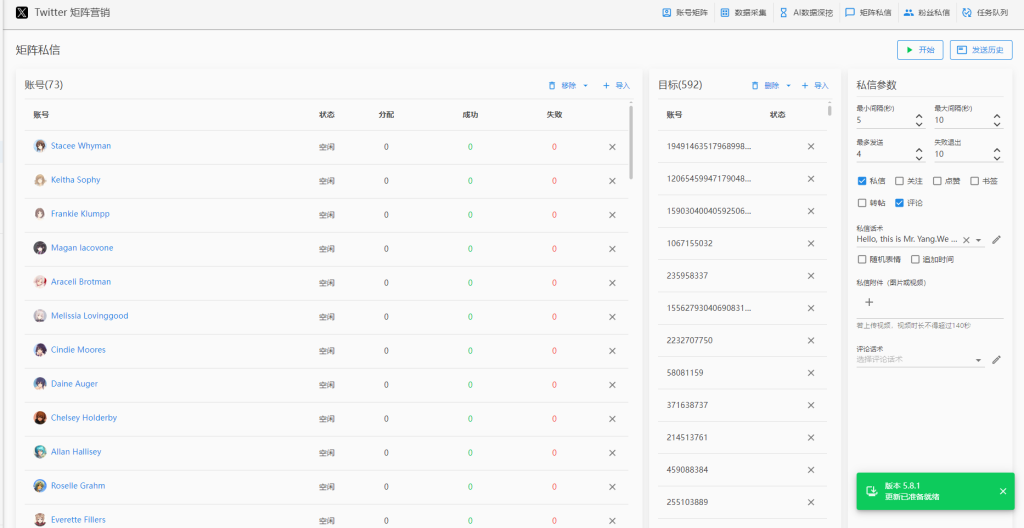Click the X logo icon in the header
This screenshot has height=528, width=1024.
tap(22, 13)
